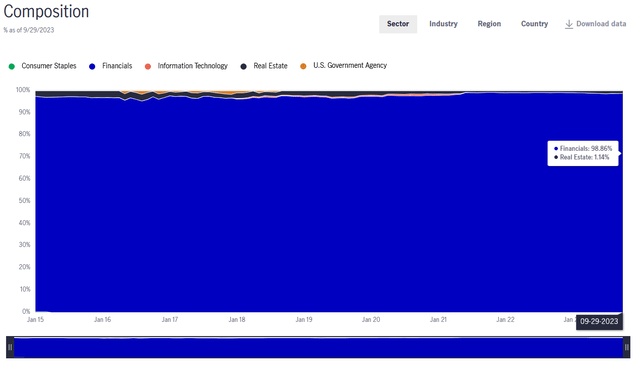Click the Composition heading
Image resolution: width=640 pixels, height=372 pixels.
[x=46, y=11]
